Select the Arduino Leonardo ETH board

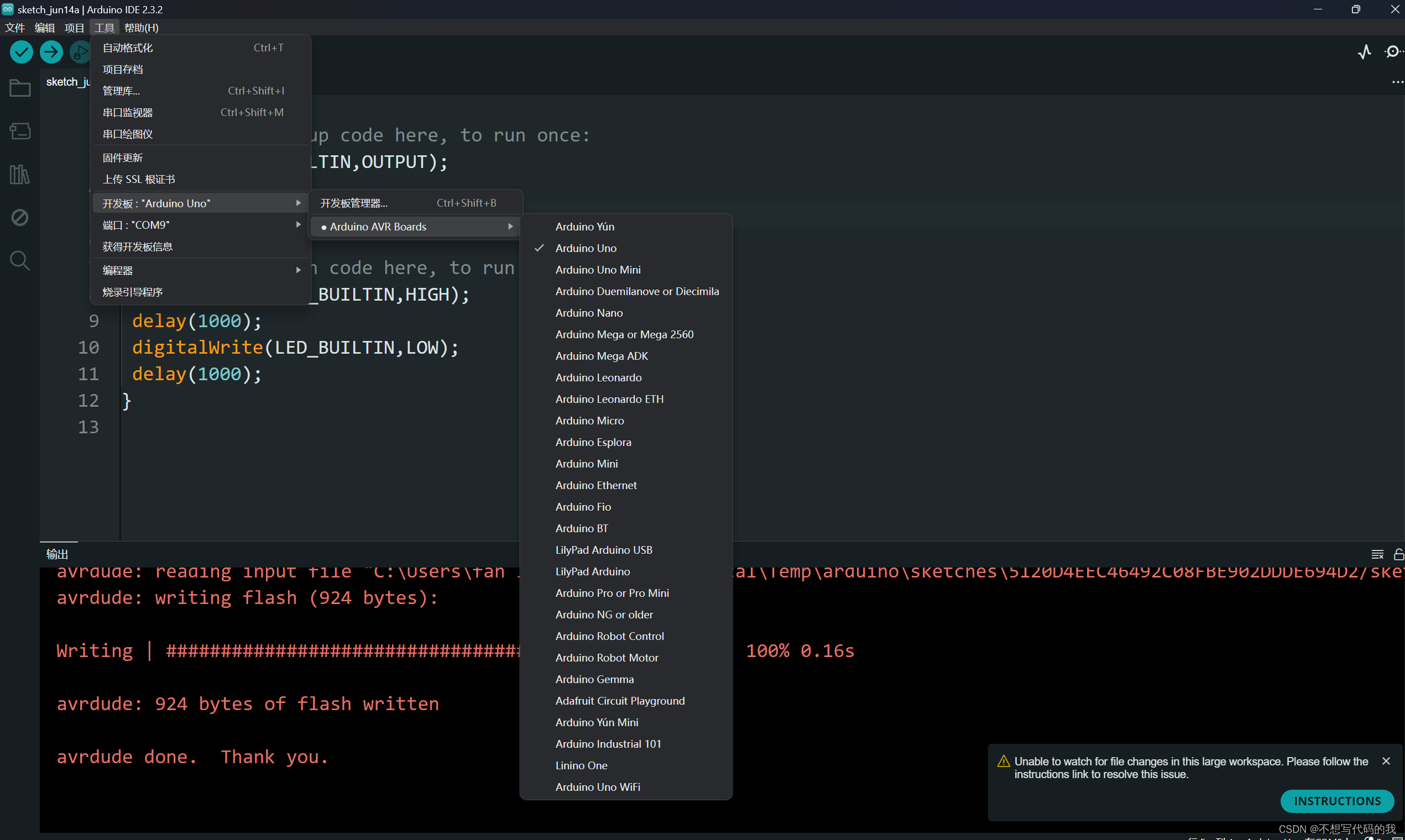click(626, 399)
